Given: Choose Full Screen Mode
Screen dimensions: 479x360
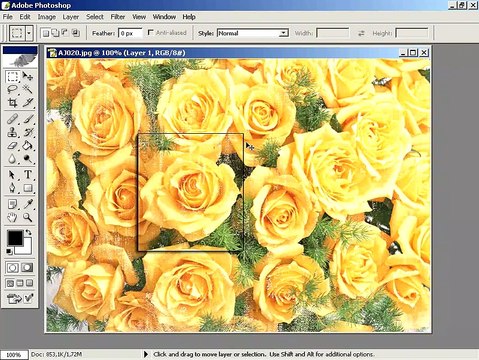Looking at the screenshot, I should click(x=30, y=283).
